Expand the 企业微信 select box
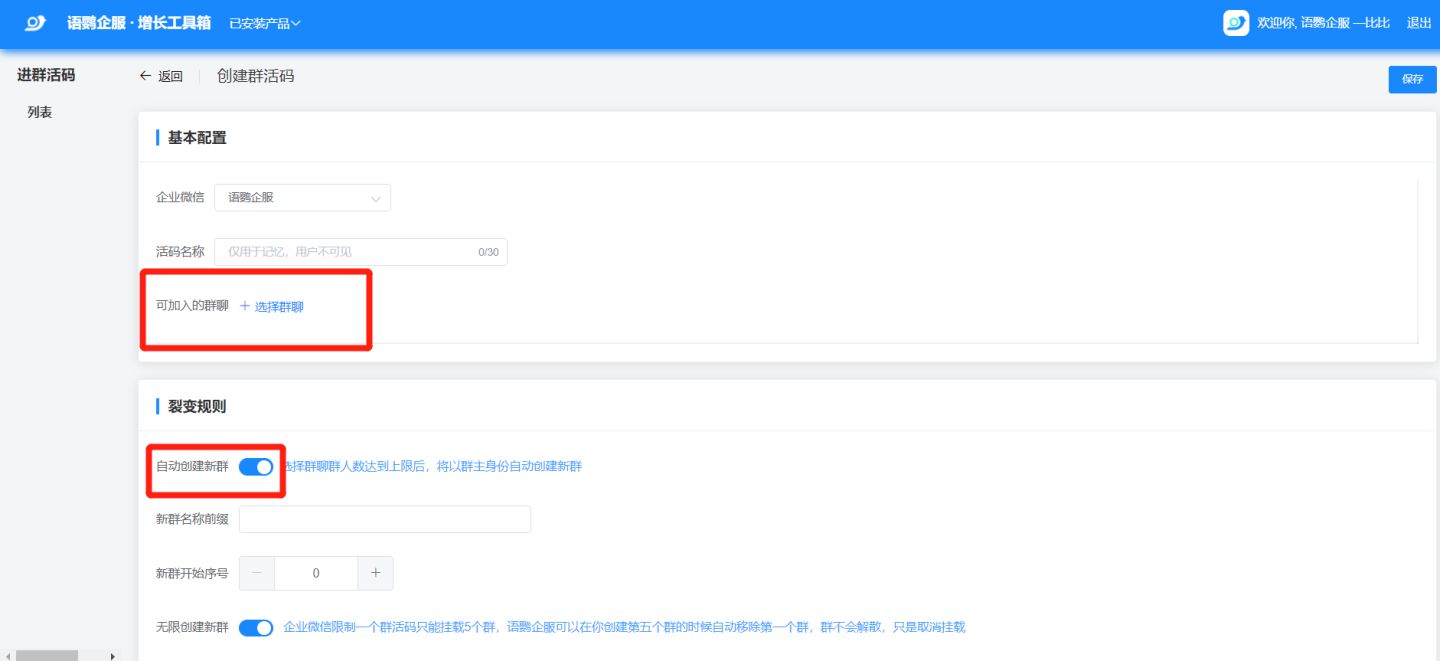This screenshot has height=661, width=1440. (302, 198)
